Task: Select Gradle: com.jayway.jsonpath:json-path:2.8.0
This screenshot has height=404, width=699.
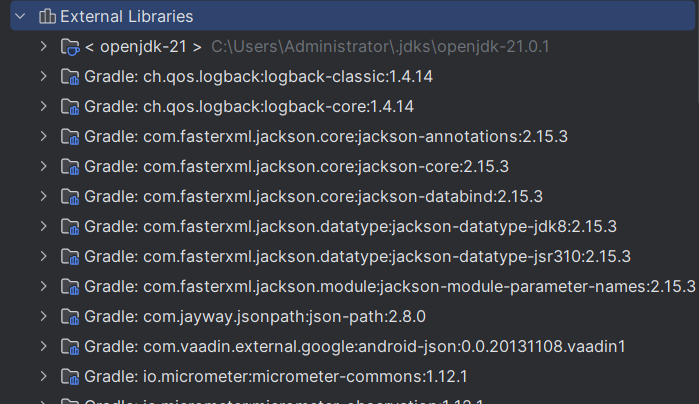Action: coord(255,316)
